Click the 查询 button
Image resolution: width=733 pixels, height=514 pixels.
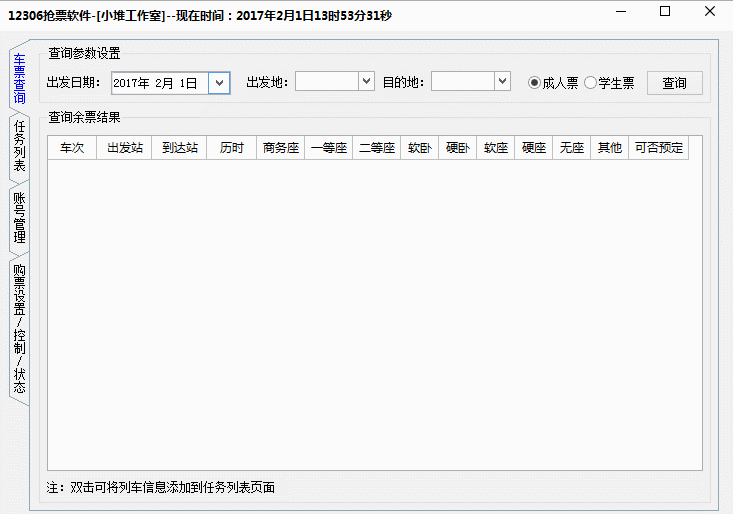[x=675, y=83]
